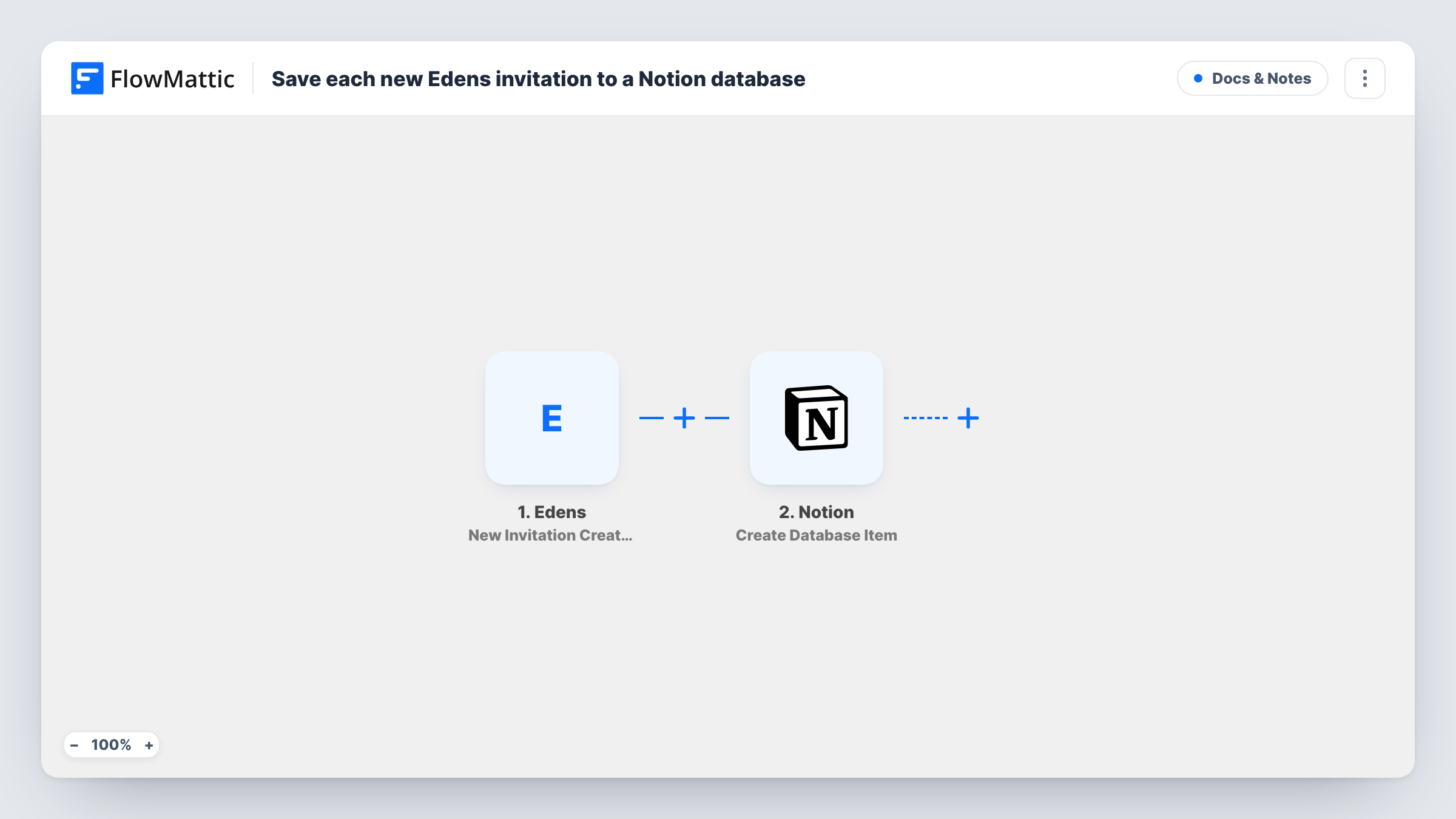Add a new step after Notion
Screen dimensions: 1456x819
point(968,418)
